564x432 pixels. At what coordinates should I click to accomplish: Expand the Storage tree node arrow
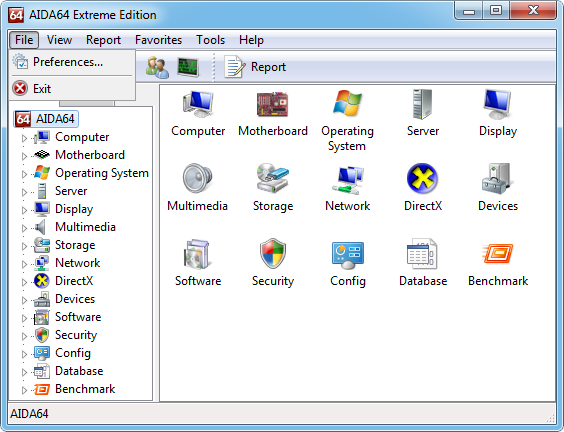pyautogui.click(x=24, y=246)
